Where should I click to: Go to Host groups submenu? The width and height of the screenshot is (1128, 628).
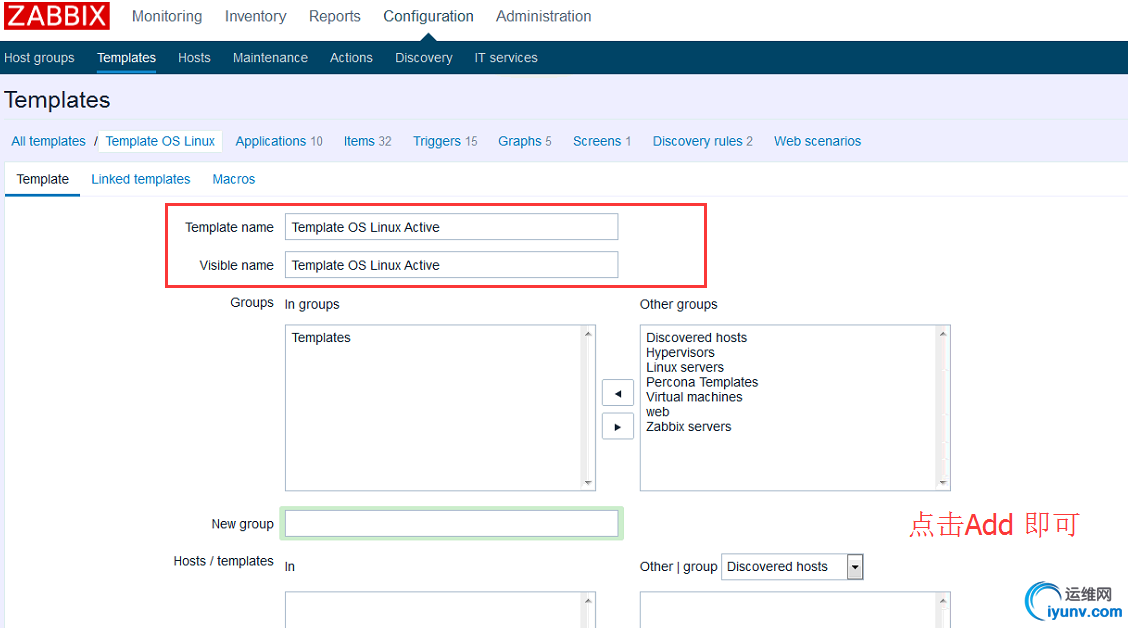click(39, 58)
